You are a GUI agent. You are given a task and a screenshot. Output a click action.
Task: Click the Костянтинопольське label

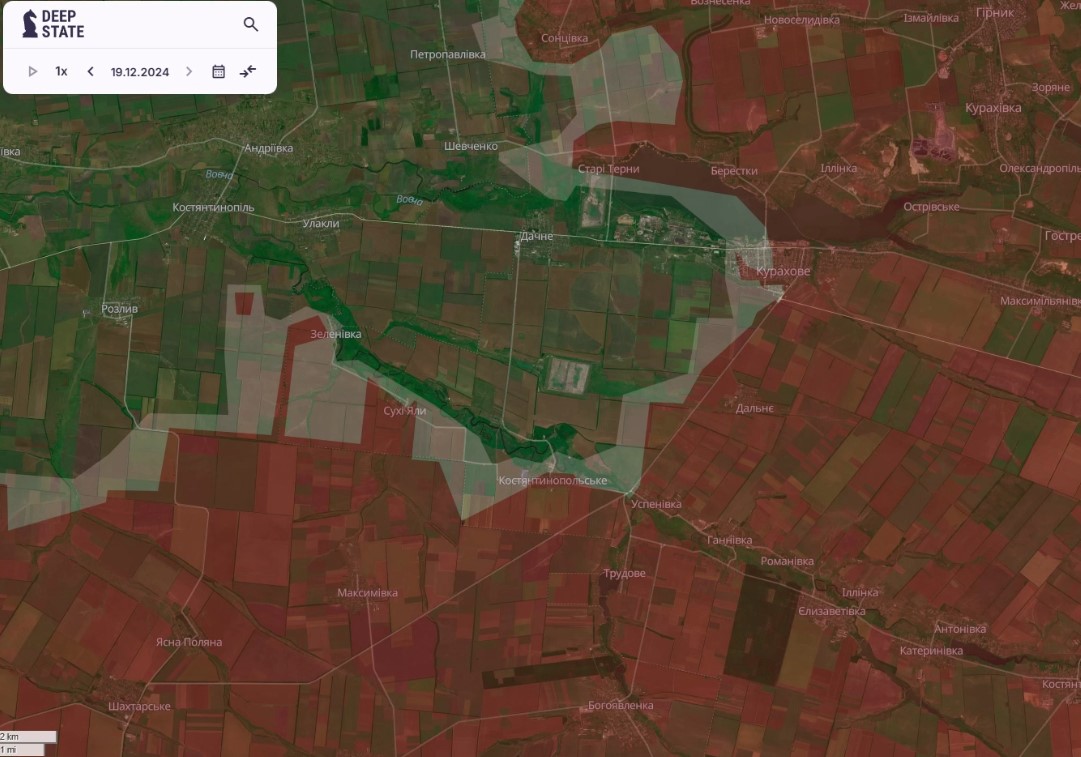coord(553,481)
